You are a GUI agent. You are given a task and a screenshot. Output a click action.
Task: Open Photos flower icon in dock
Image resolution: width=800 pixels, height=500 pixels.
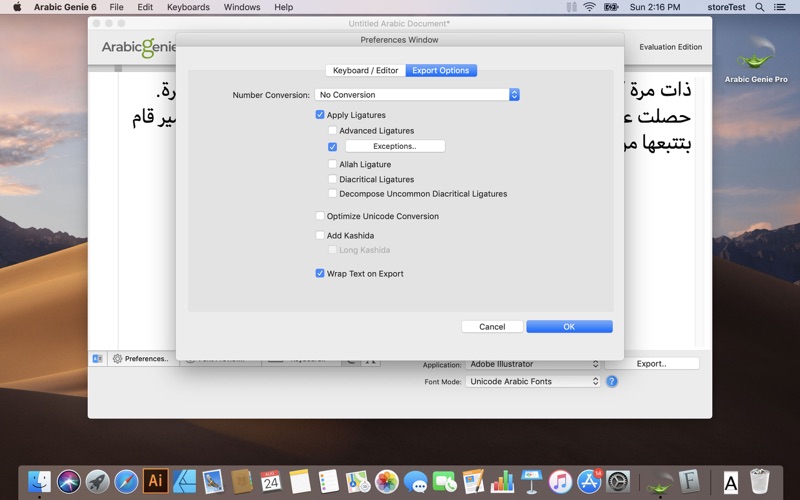pos(387,481)
